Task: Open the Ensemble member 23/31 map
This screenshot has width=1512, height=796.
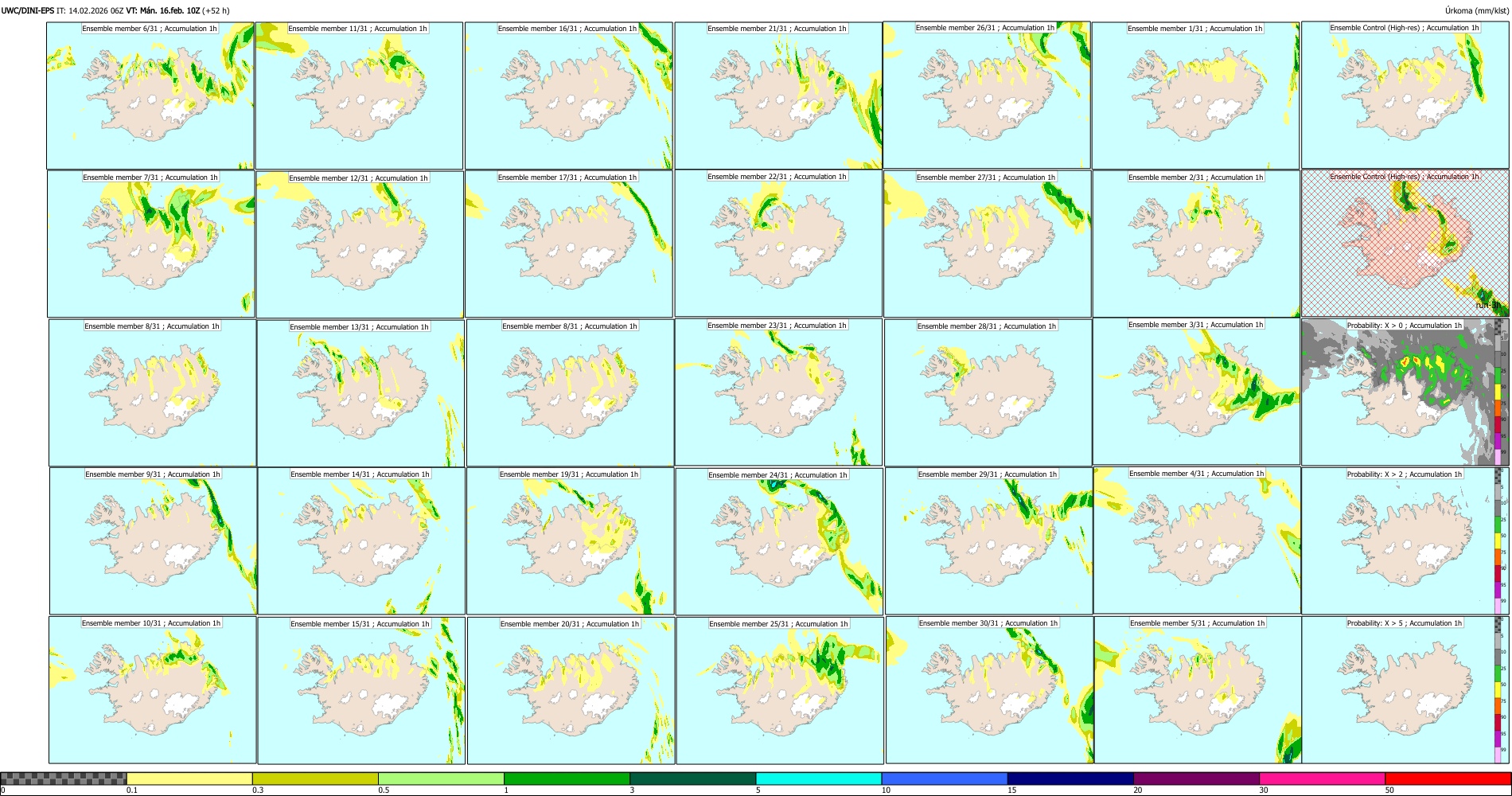Action: tap(778, 392)
